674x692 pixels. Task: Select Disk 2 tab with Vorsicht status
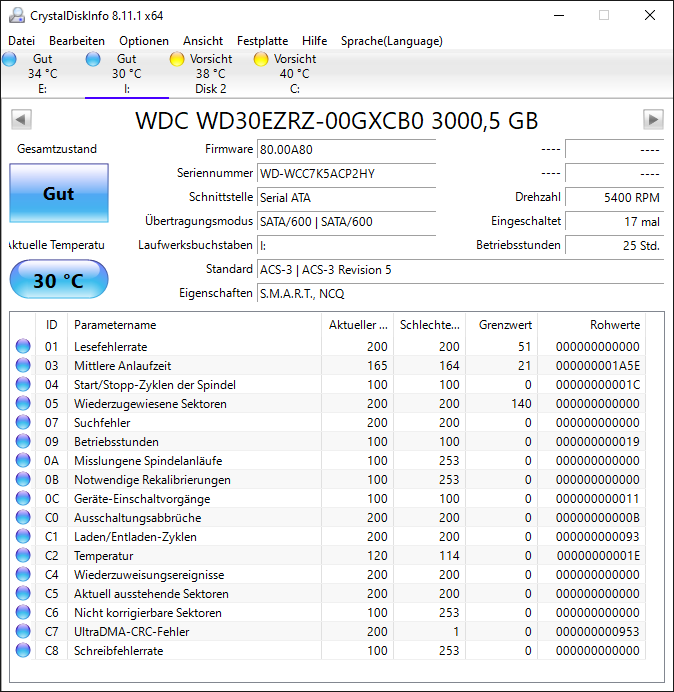[x=211, y=74]
